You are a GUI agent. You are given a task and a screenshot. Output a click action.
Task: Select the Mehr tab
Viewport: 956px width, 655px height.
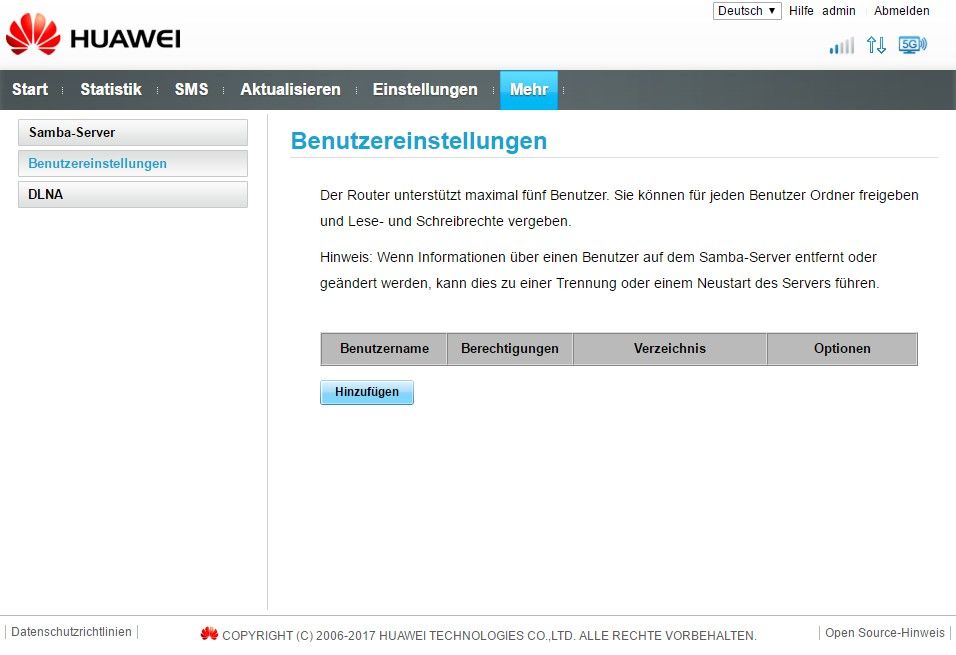click(x=529, y=90)
